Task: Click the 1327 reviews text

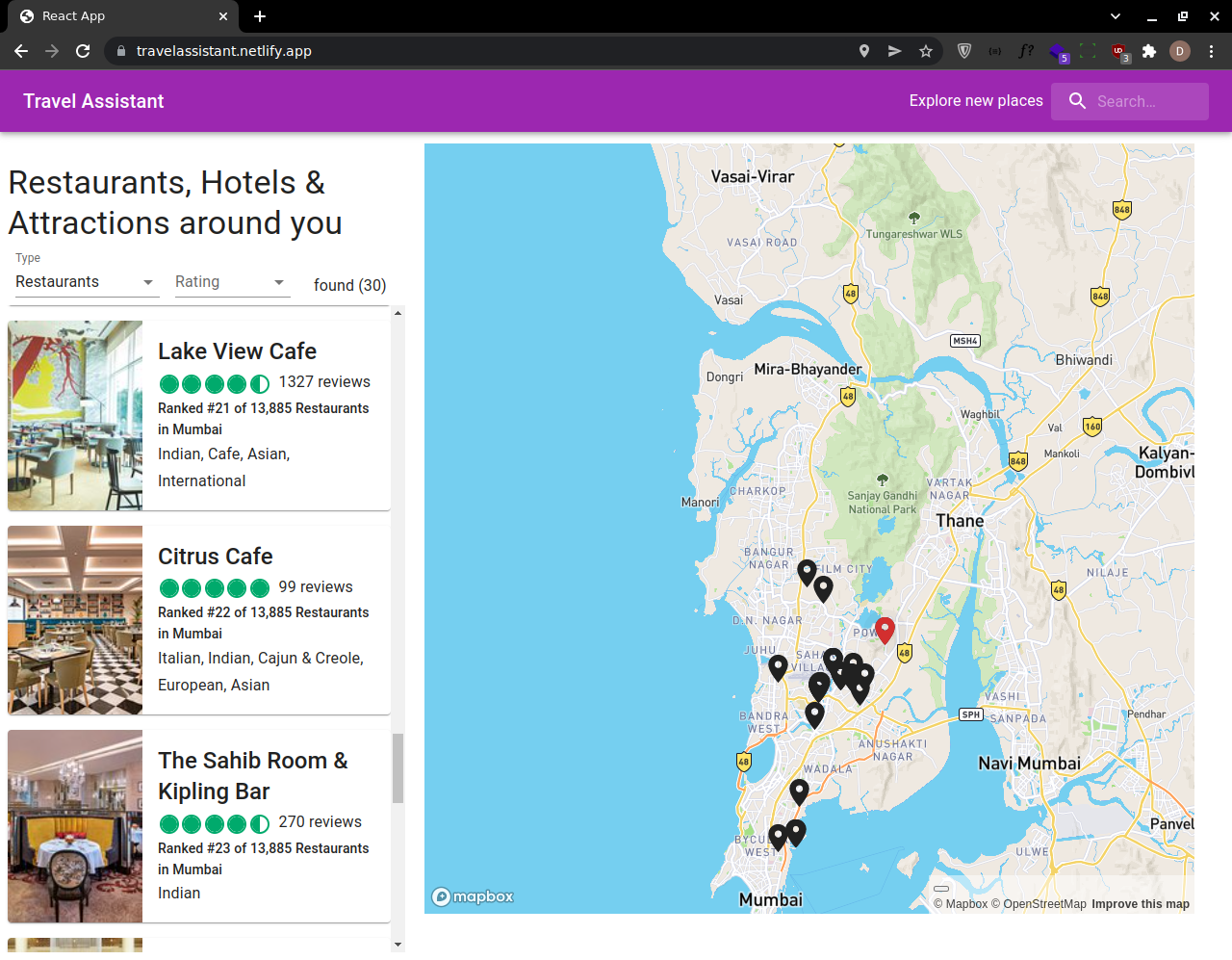Action: 324,382
